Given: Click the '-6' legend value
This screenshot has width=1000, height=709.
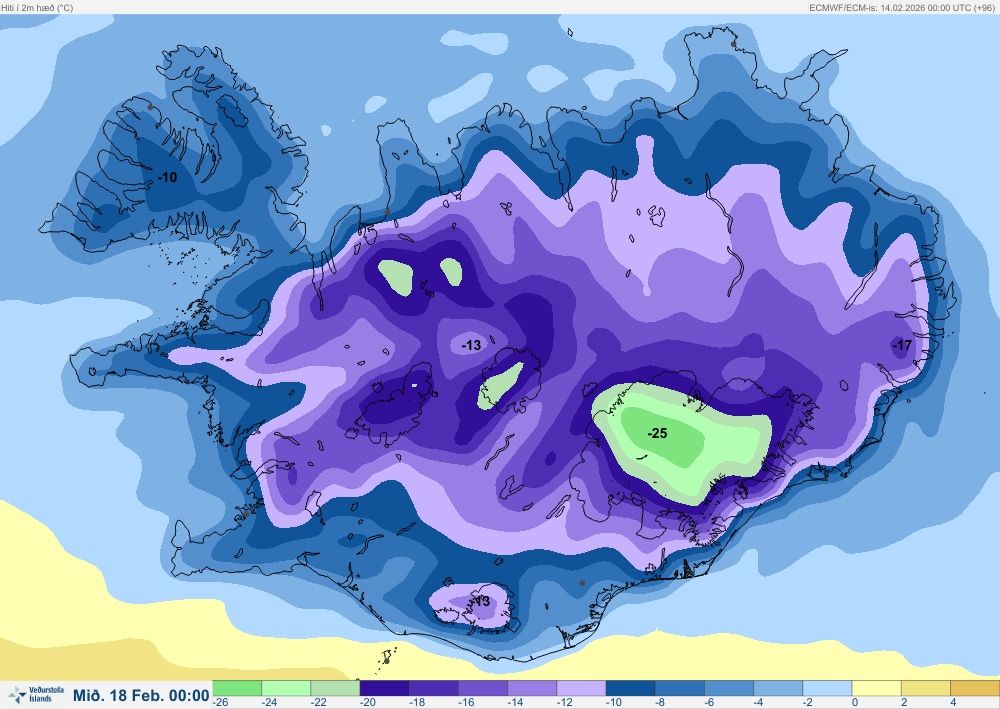Looking at the screenshot, I should click(709, 702).
